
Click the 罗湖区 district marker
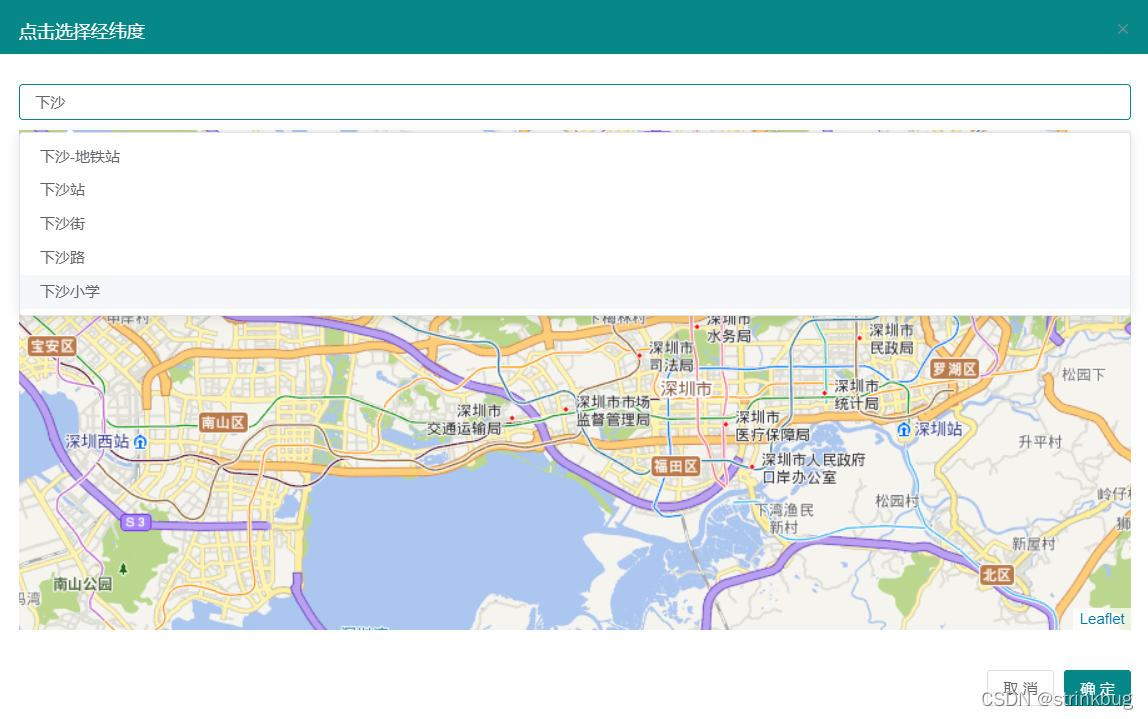(954, 369)
